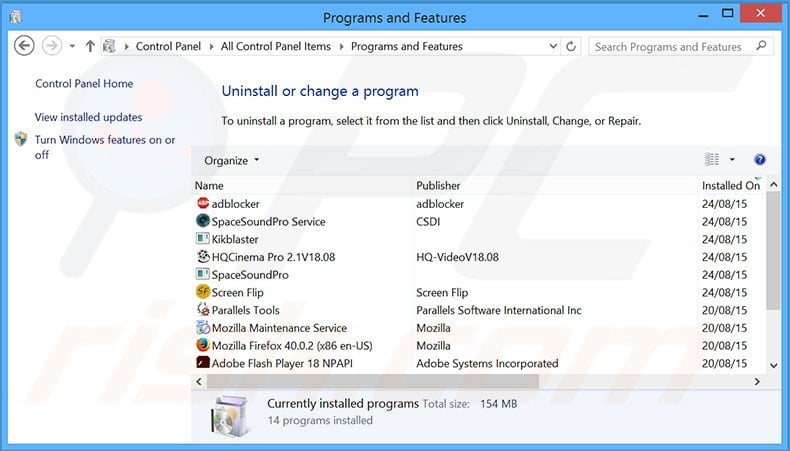The width and height of the screenshot is (790, 451).
Task: Click the adblocker program icon
Action: [203, 203]
